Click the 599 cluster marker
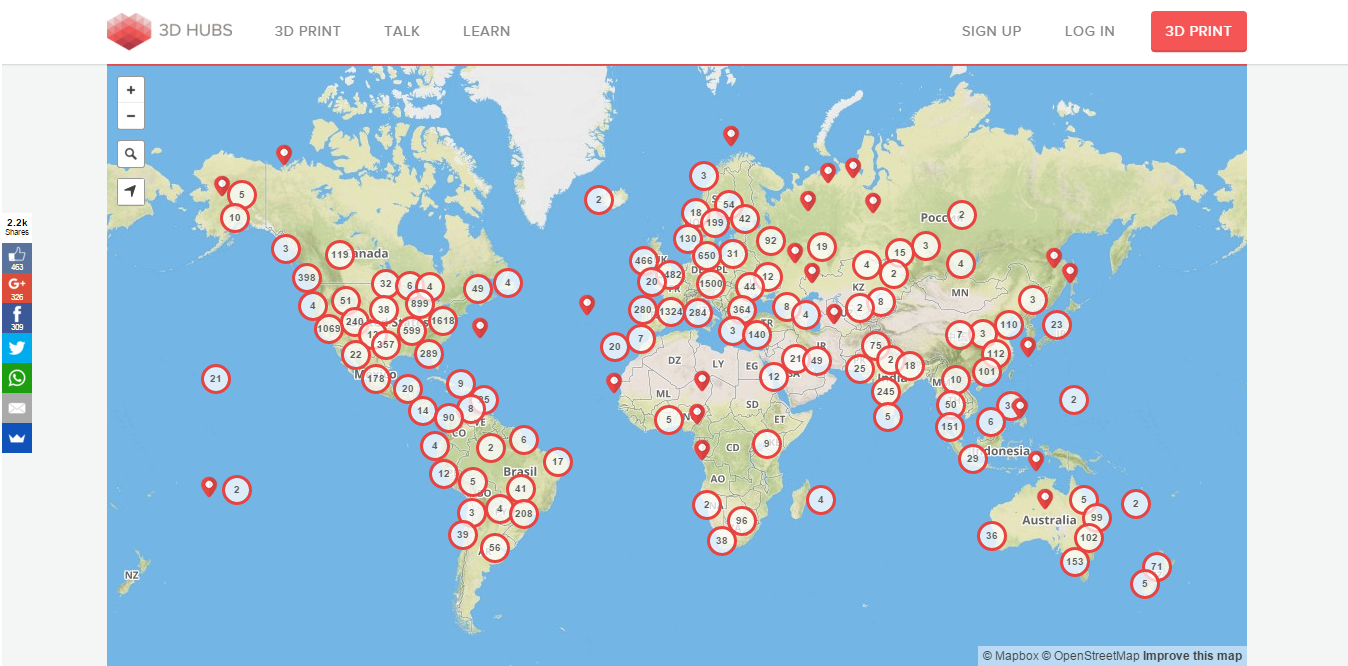This screenshot has height=666, width=1348. click(412, 329)
